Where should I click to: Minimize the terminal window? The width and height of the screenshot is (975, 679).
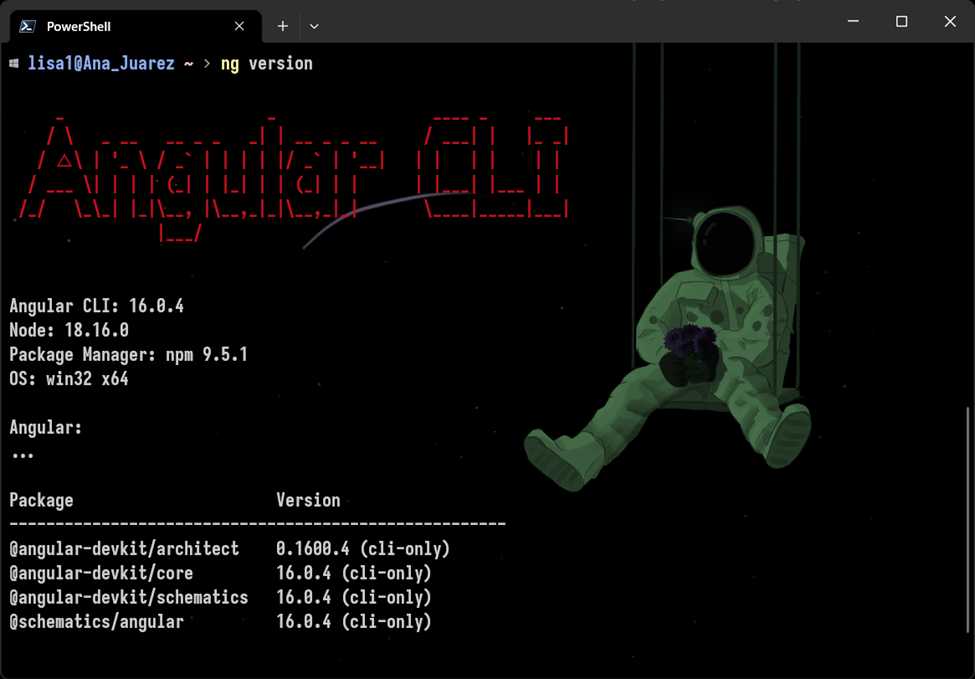click(853, 21)
